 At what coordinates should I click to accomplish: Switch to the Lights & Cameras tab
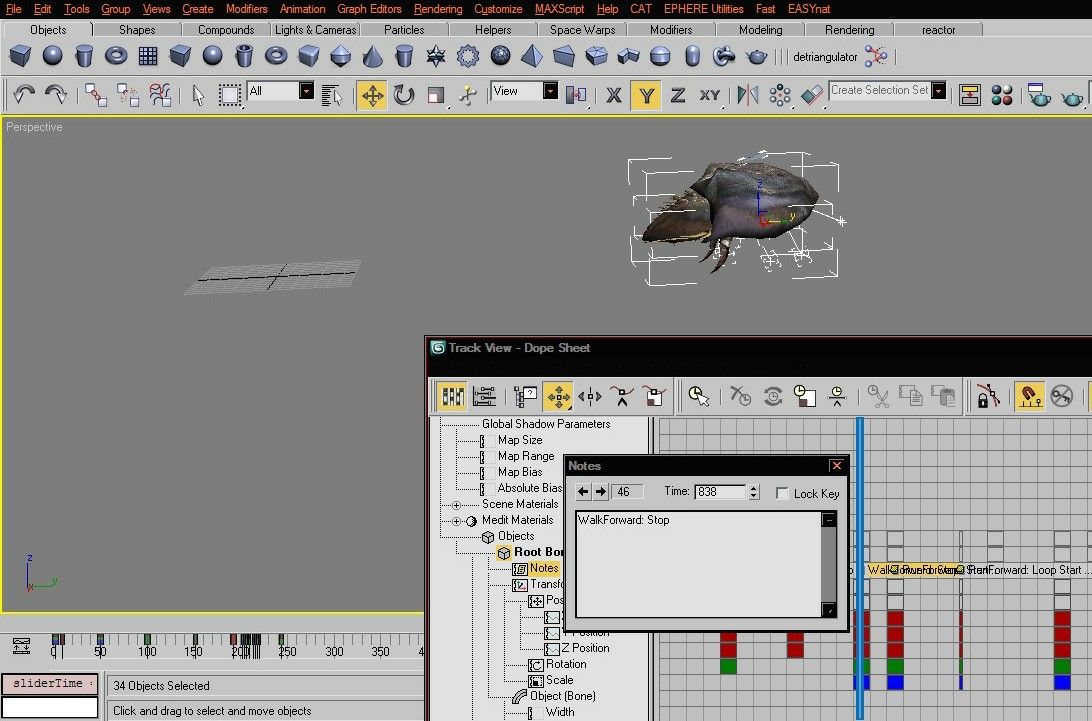pyautogui.click(x=315, y=30)
